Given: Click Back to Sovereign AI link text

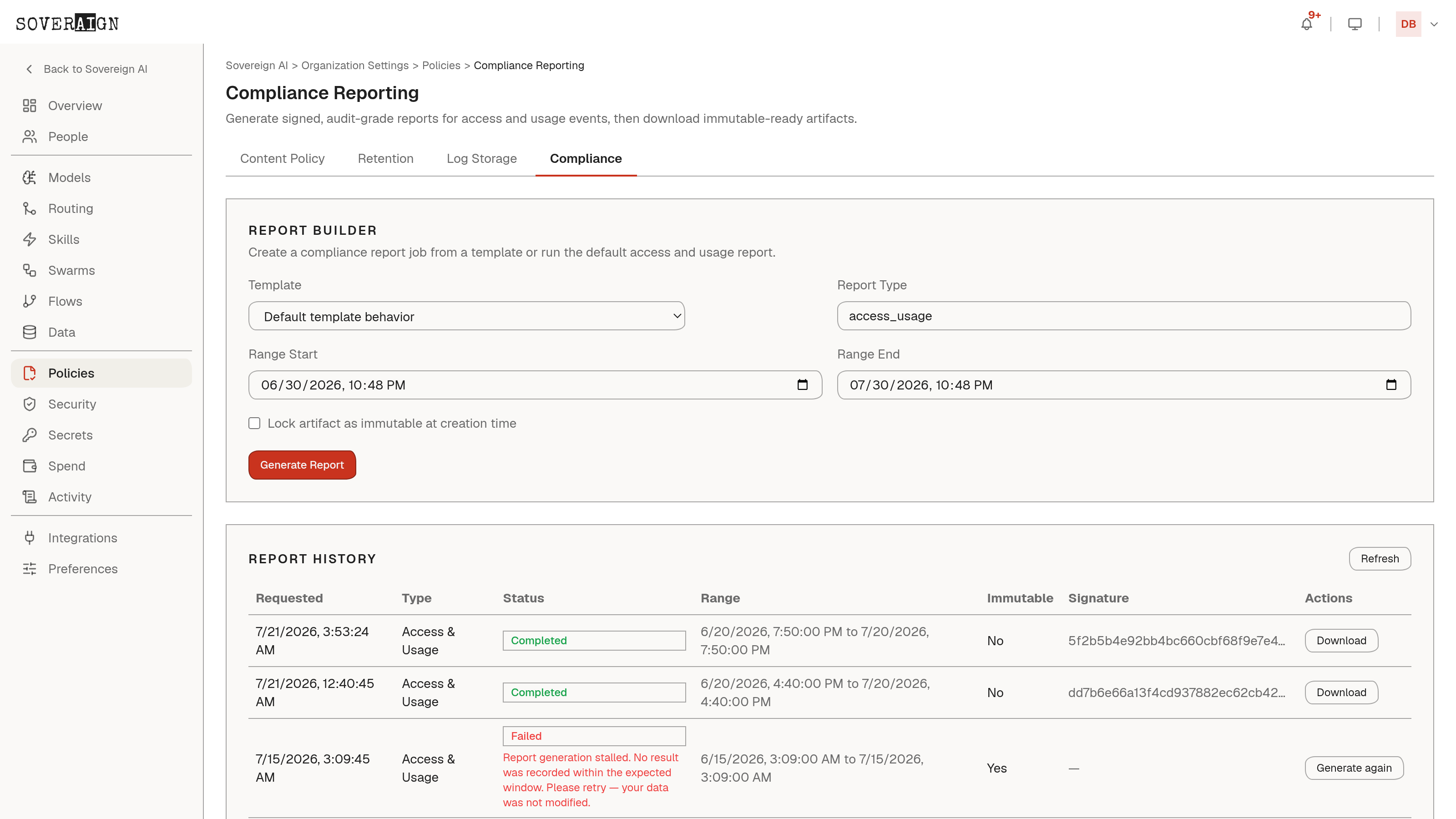Looking at the screenshot, I should [96, 69].
